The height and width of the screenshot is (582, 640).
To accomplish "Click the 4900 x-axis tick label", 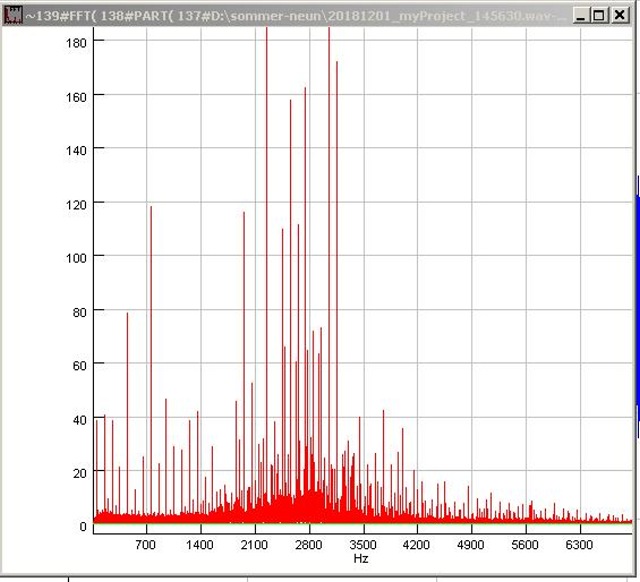I will click(x=470, y=545).
